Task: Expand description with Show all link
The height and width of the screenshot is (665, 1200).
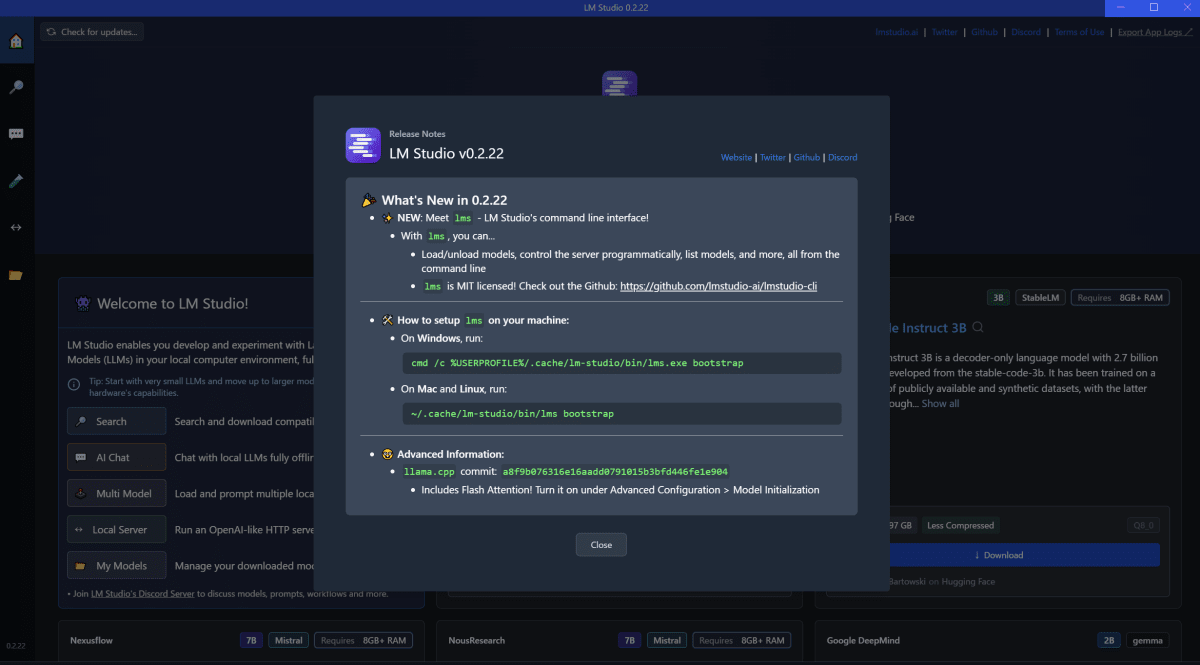Action: [x=940, y=403]
